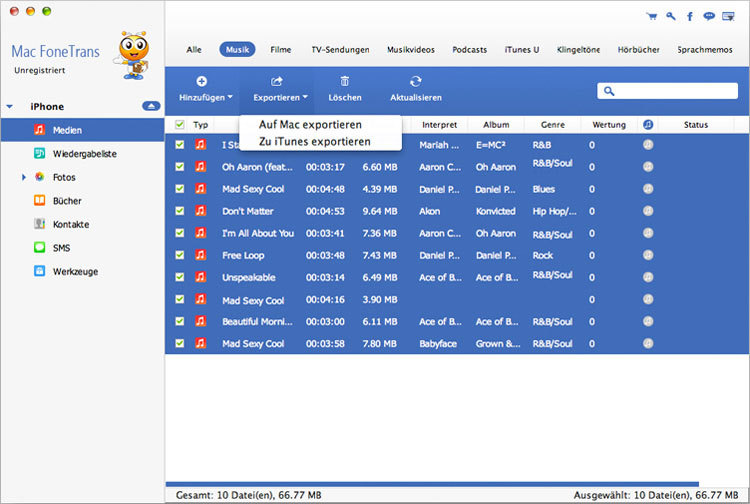Switch to the Sprachmemos tab
Viewport: 750px width, 504px height.
tap(705, 49)
